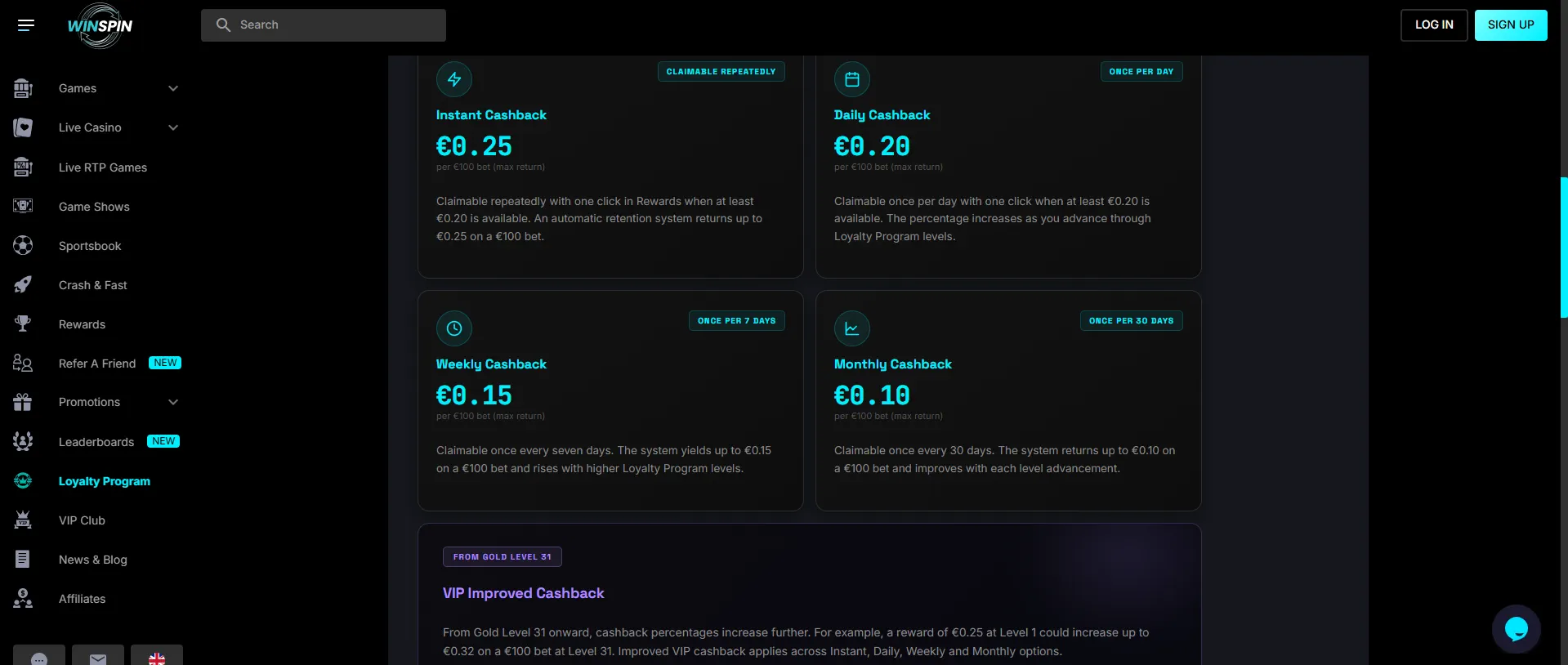Click the Promotions gift icon
1568x665 pixels.
[23, 402]
